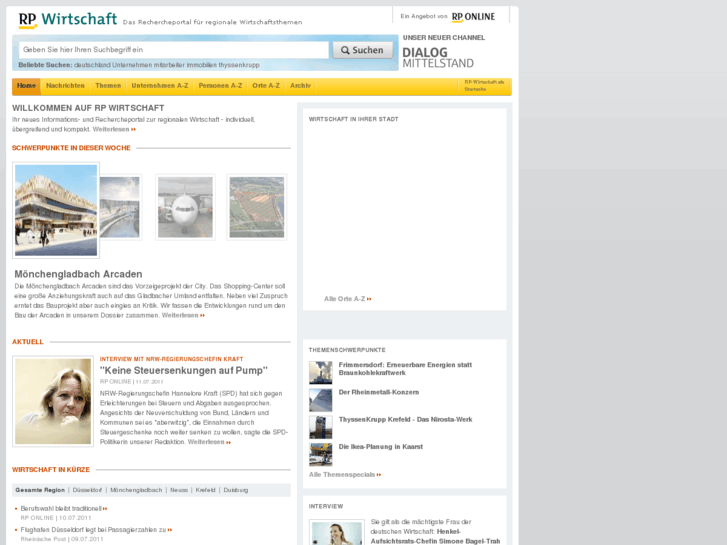Screen dimensions: 727x545
Task: Open Hannelore Kraft interview photo
Action: coord(53,401)
